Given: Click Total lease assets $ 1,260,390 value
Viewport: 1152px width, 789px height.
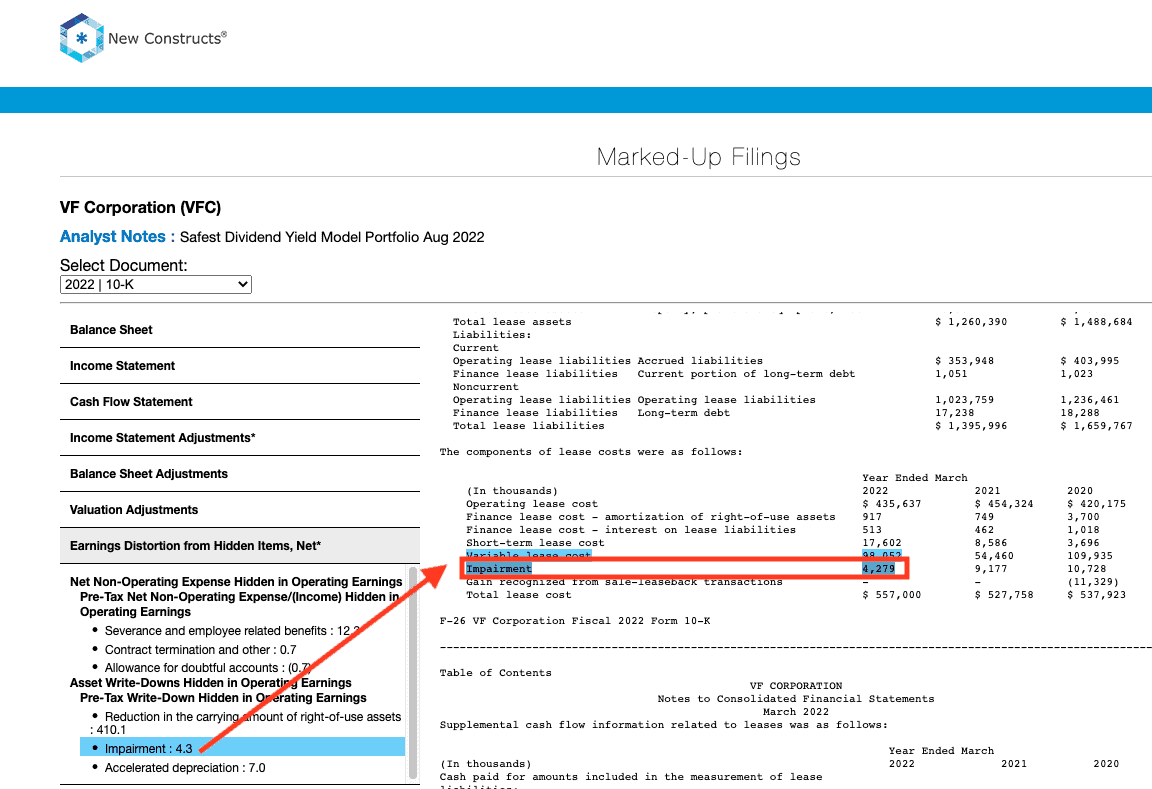Looking at the screenshot, I should (971, 322).
